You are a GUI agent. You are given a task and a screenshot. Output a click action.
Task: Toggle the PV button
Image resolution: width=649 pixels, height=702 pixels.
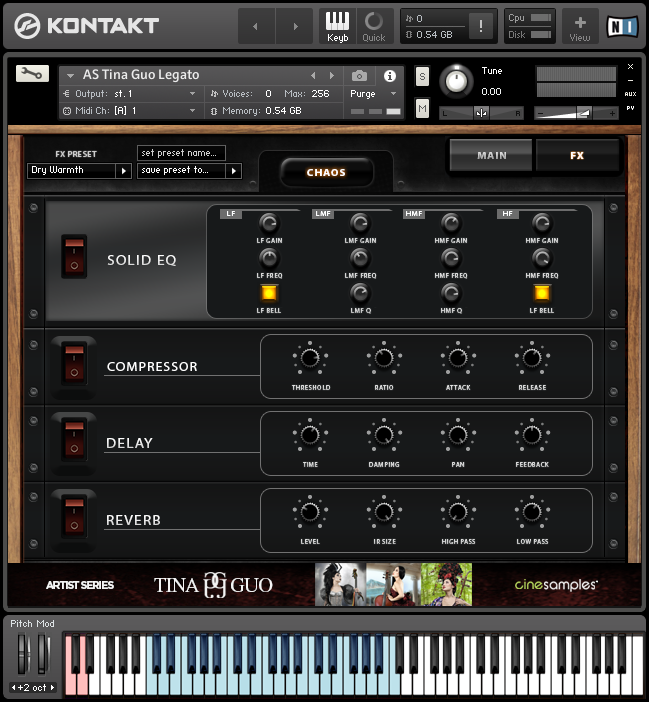630,108
